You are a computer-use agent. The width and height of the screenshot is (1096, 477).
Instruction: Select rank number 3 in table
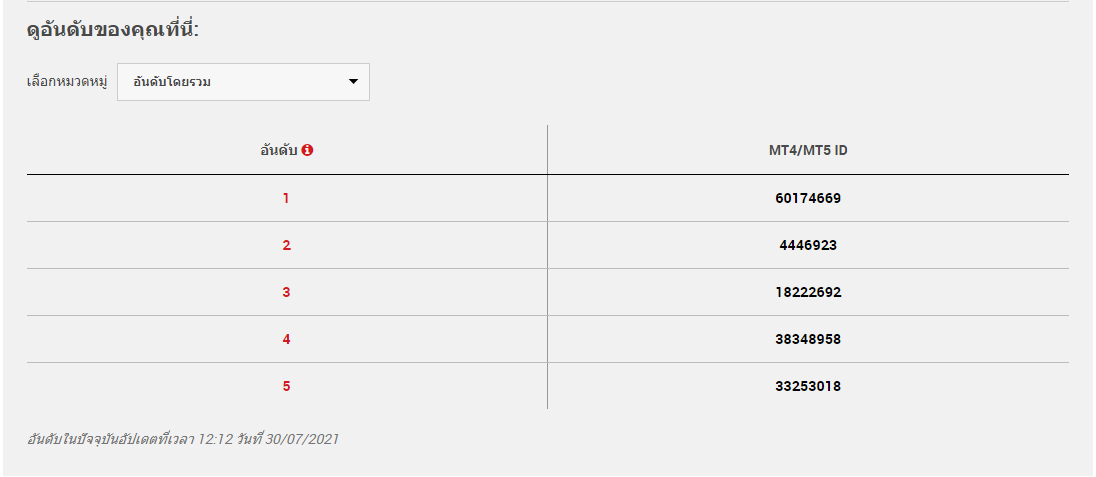[286, 292]
